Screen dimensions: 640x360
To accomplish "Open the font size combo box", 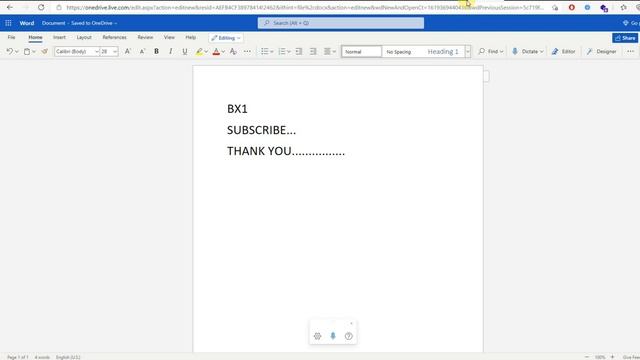I will (x=109, y=51).
